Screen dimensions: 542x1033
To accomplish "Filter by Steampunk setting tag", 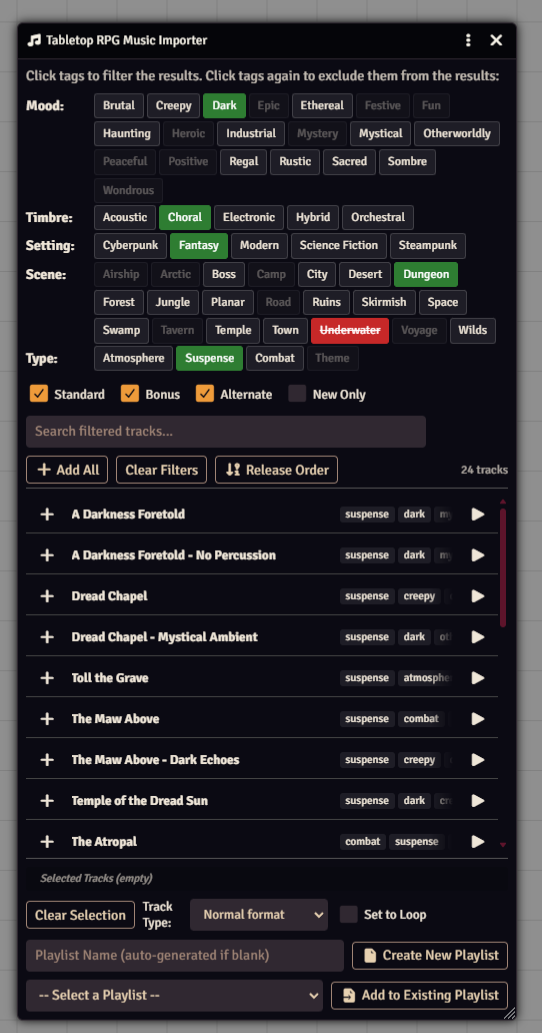I will coord(428,246).
